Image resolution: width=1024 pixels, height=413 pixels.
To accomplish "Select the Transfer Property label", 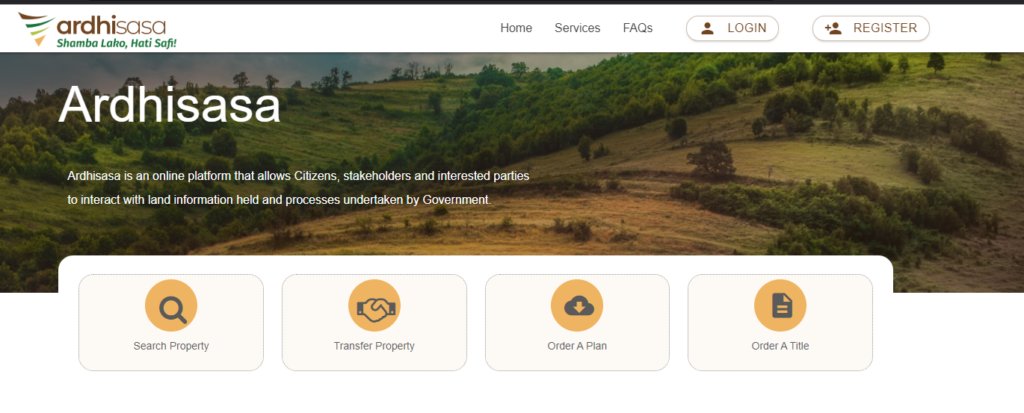I will (374, 346).
